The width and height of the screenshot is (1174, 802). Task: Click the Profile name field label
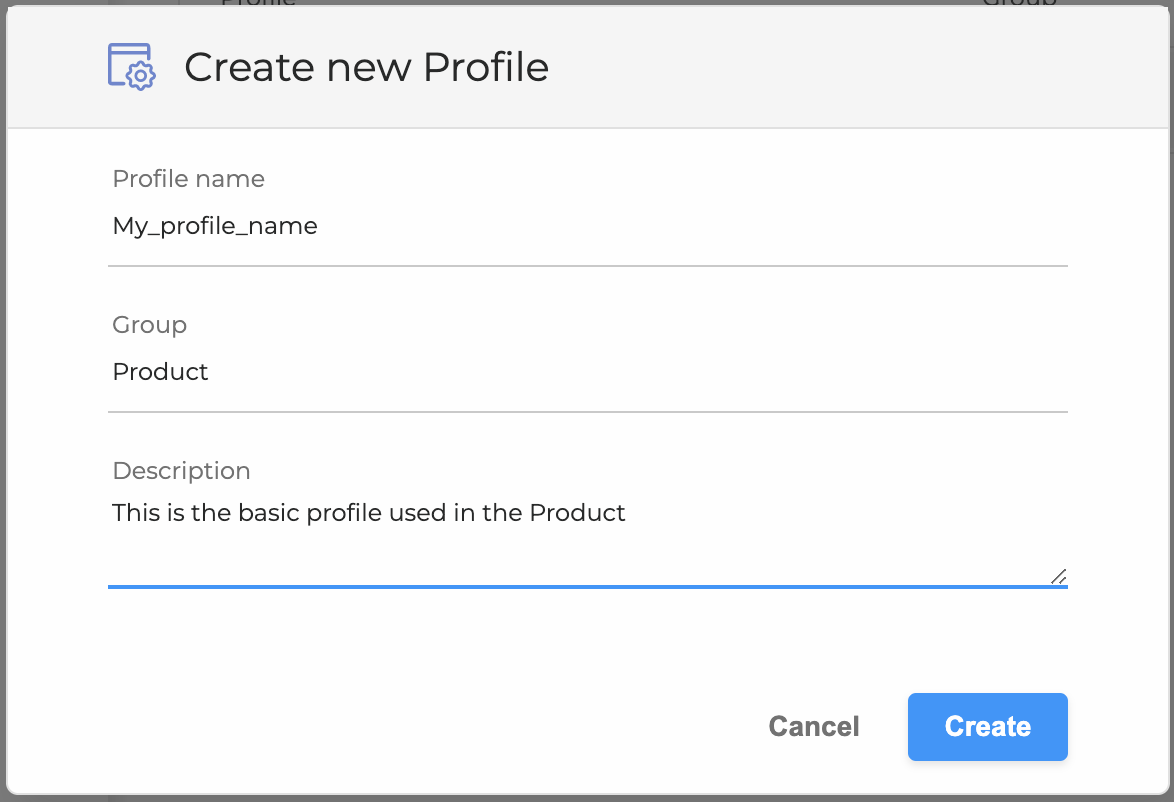coord(188,179)
